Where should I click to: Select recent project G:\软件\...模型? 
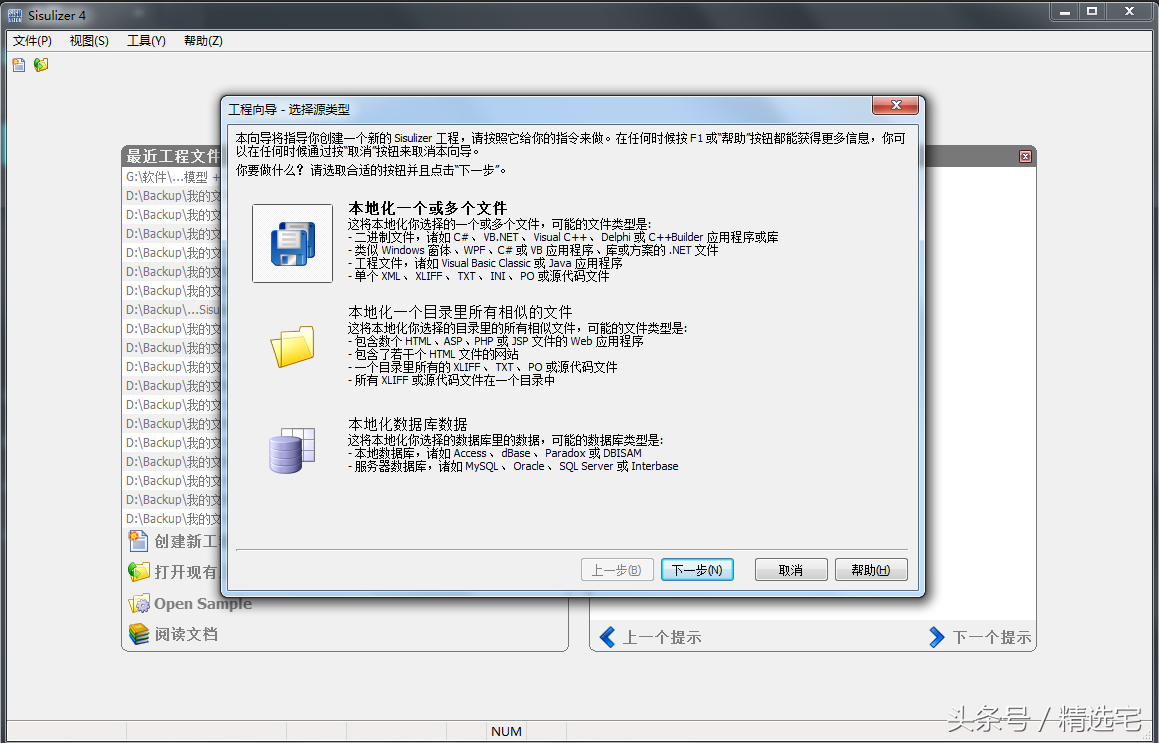(172, 177)
